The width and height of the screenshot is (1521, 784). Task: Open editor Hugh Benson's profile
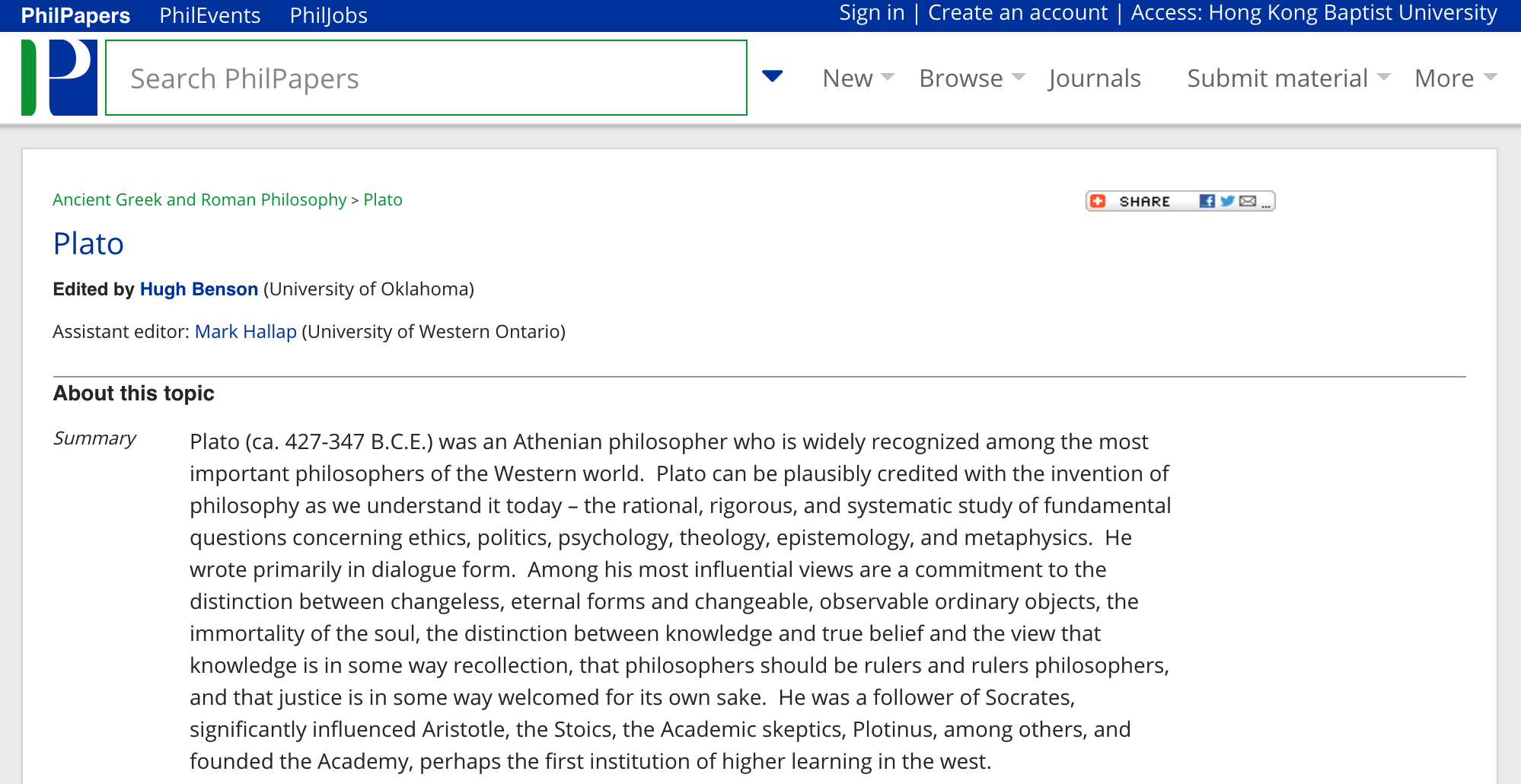pos(199,289)
